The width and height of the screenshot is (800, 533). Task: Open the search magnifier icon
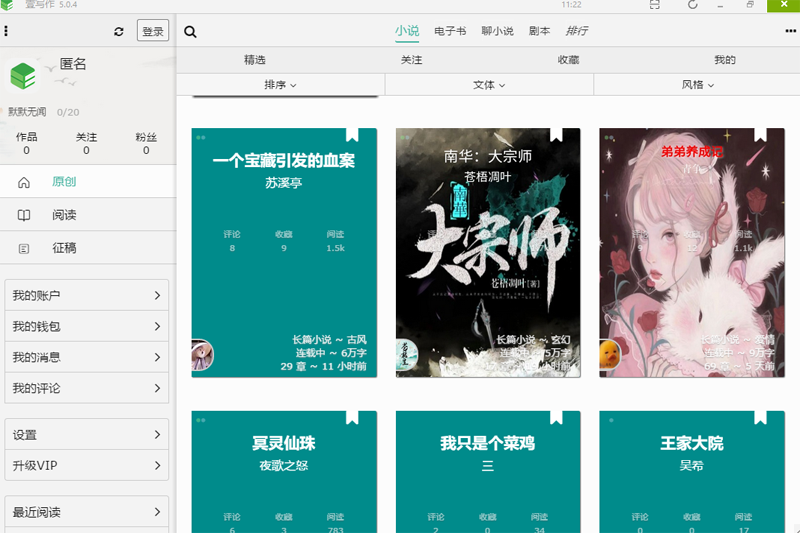190,32
